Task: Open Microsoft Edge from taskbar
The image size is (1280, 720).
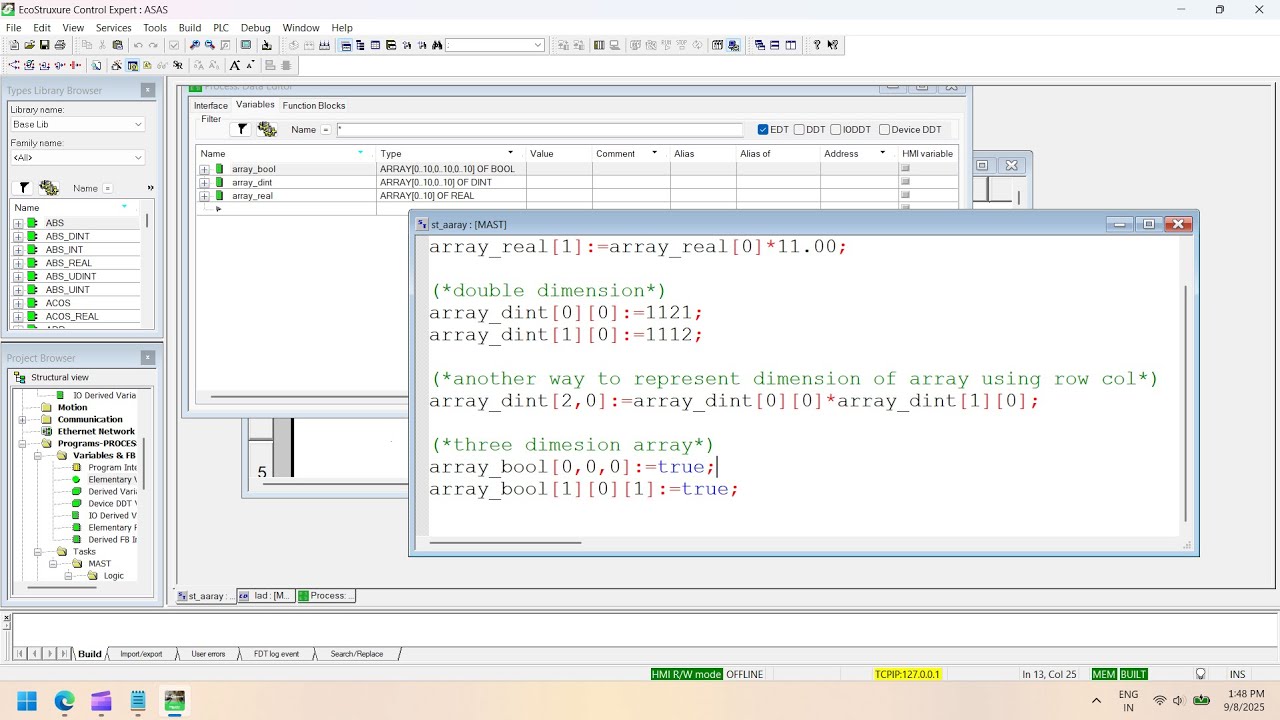Action: [x=64, y=701]
